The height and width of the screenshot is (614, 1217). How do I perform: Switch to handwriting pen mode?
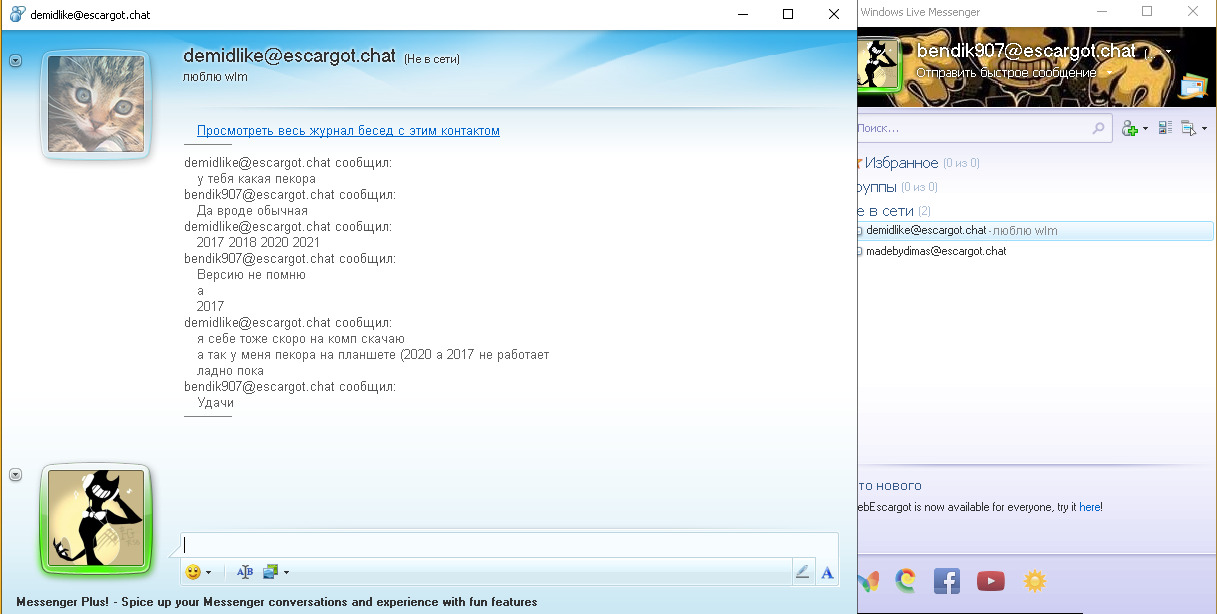click(x=802, y=572)
